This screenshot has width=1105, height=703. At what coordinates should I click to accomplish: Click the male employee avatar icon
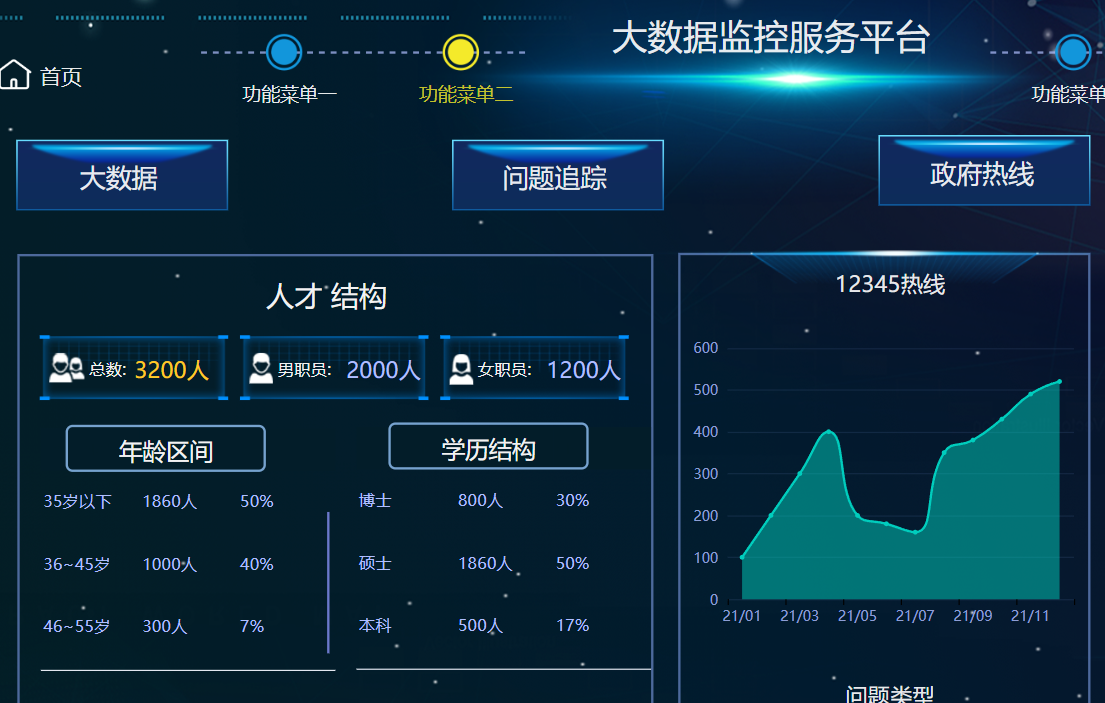[261, 368]
